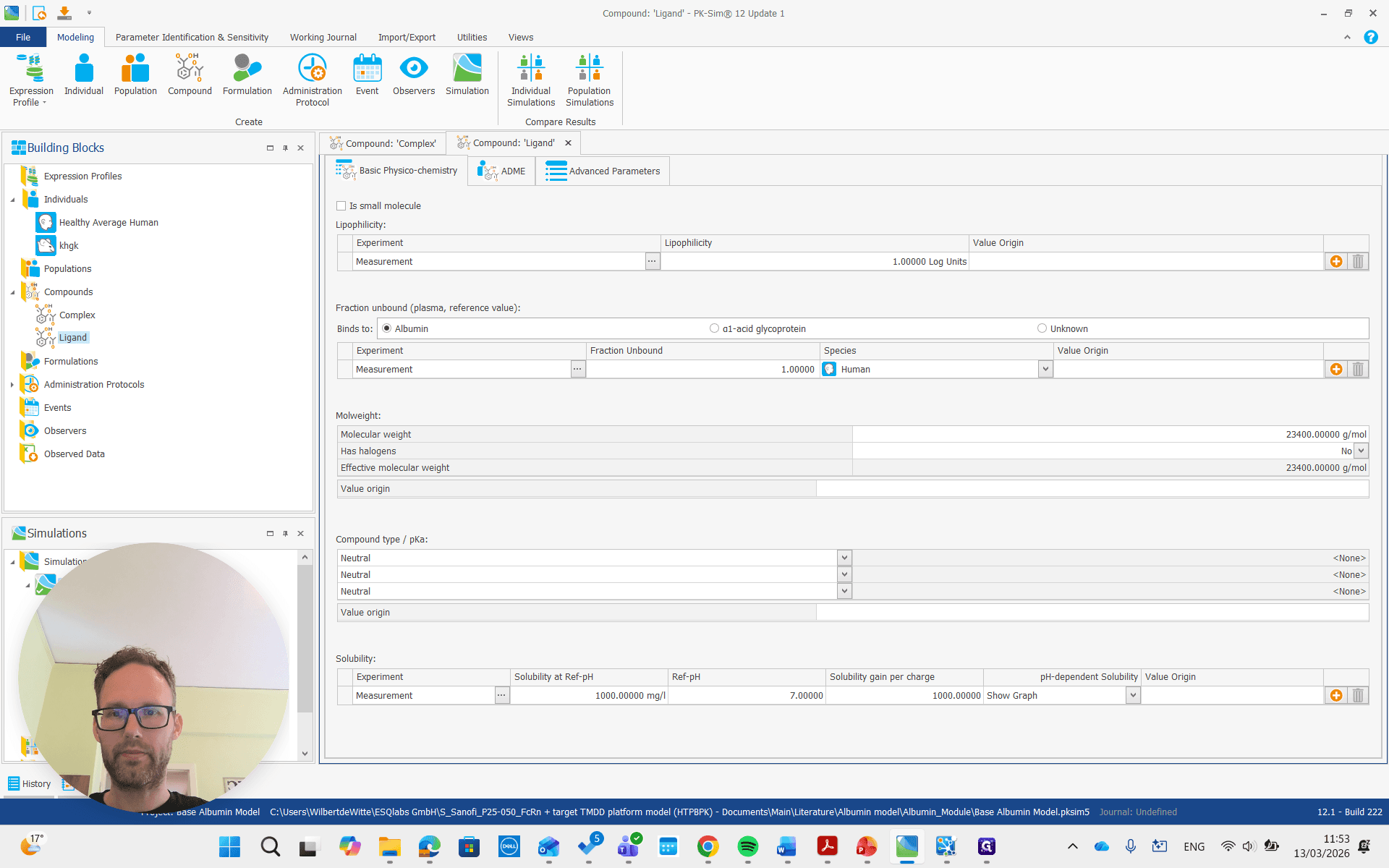The height and width of the screenshot is (868, 1389).
Task: Select the Albumin binding option
Action: coord(386,328)
